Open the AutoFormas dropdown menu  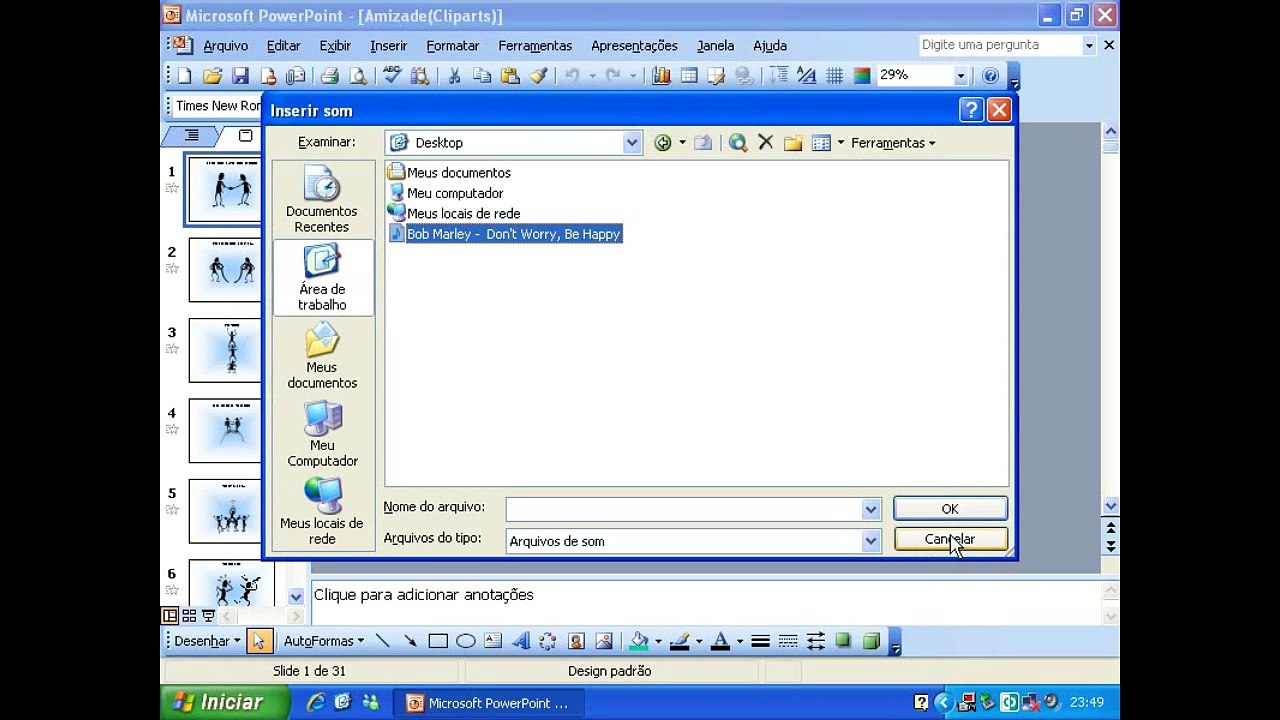[324, 641]
